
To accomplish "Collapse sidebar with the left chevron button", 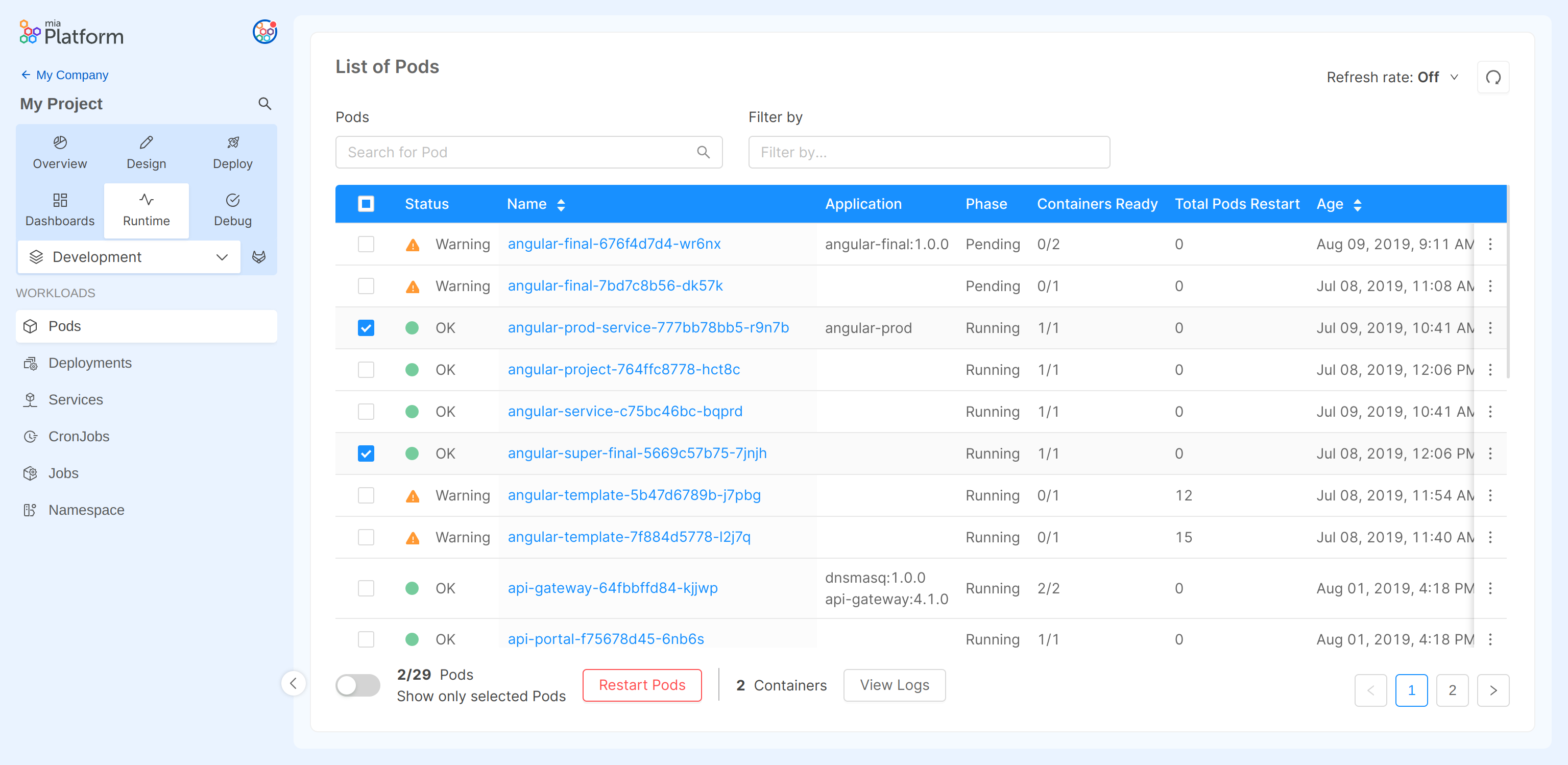I will point(294,683).
